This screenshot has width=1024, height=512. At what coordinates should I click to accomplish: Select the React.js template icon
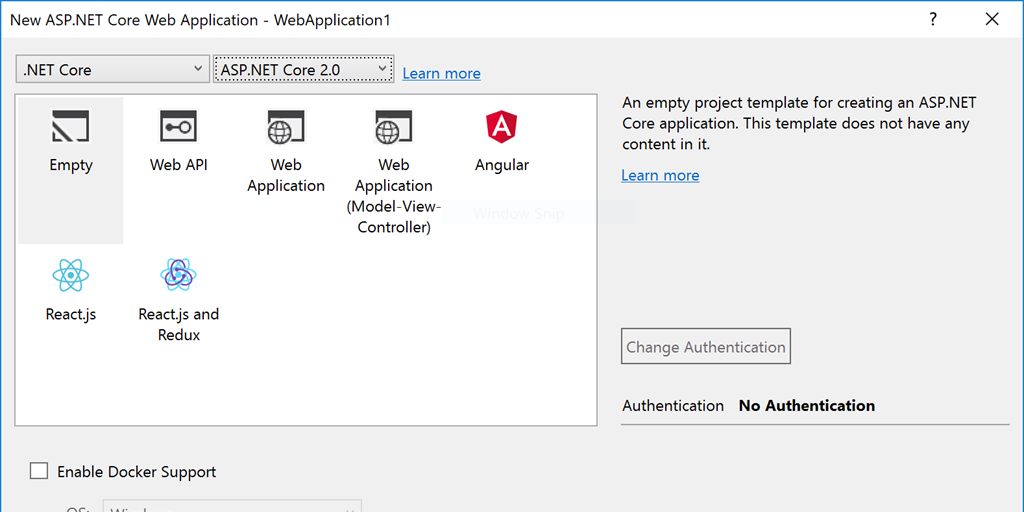[x=70, y=275]
